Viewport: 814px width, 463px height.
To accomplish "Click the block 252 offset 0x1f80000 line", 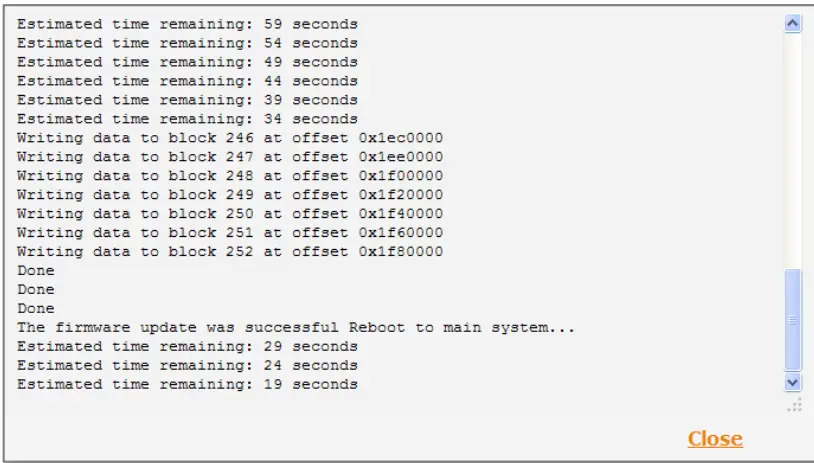I will tap(230, 251).
